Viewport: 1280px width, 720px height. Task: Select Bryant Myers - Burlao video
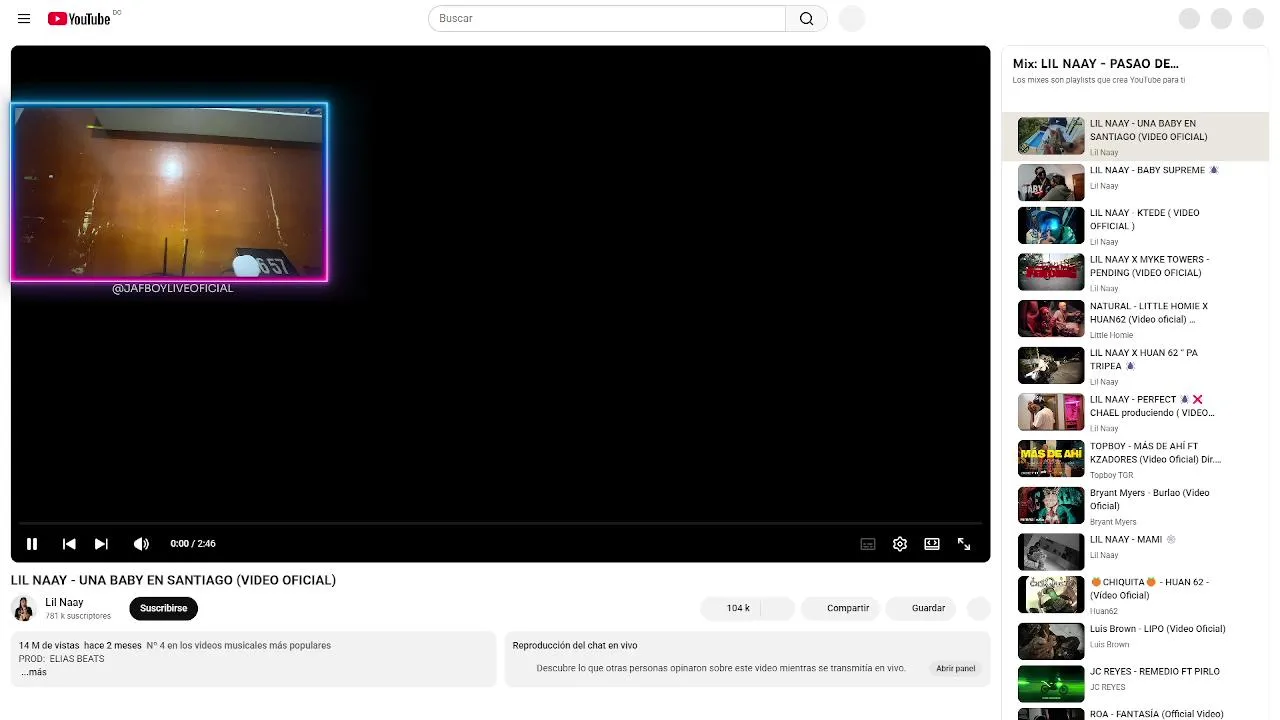coord(1135,506)
